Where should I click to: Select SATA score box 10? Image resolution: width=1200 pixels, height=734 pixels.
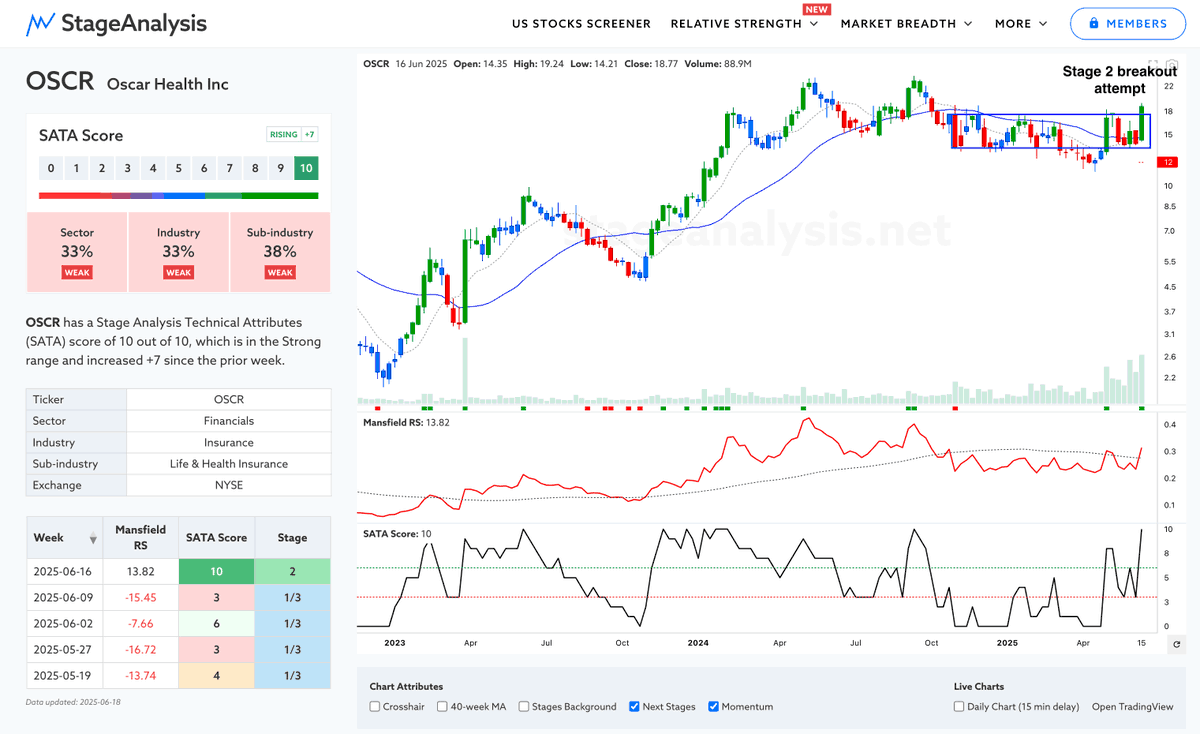tap(307, 169)
